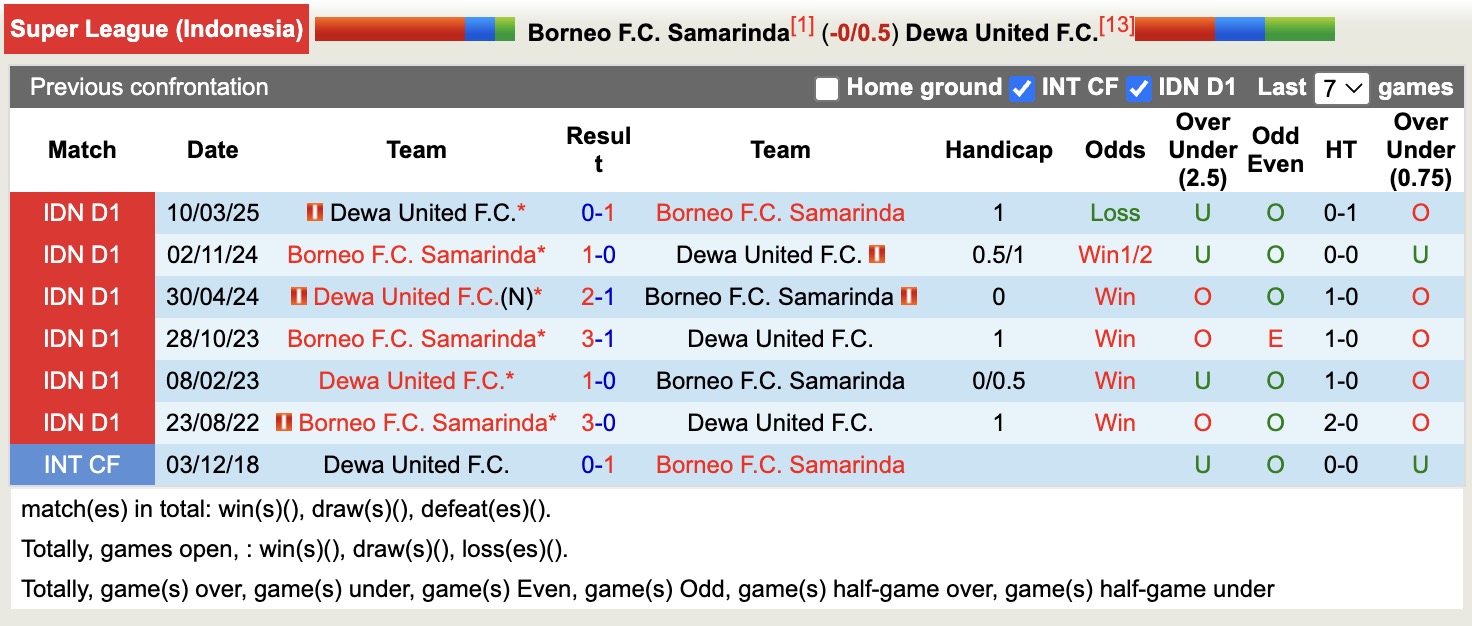The width and height of the screenshot is (1472, 626).
Task: Select the INT CF badge on the 03/12/18 row
Action: [x=82, y=464]
